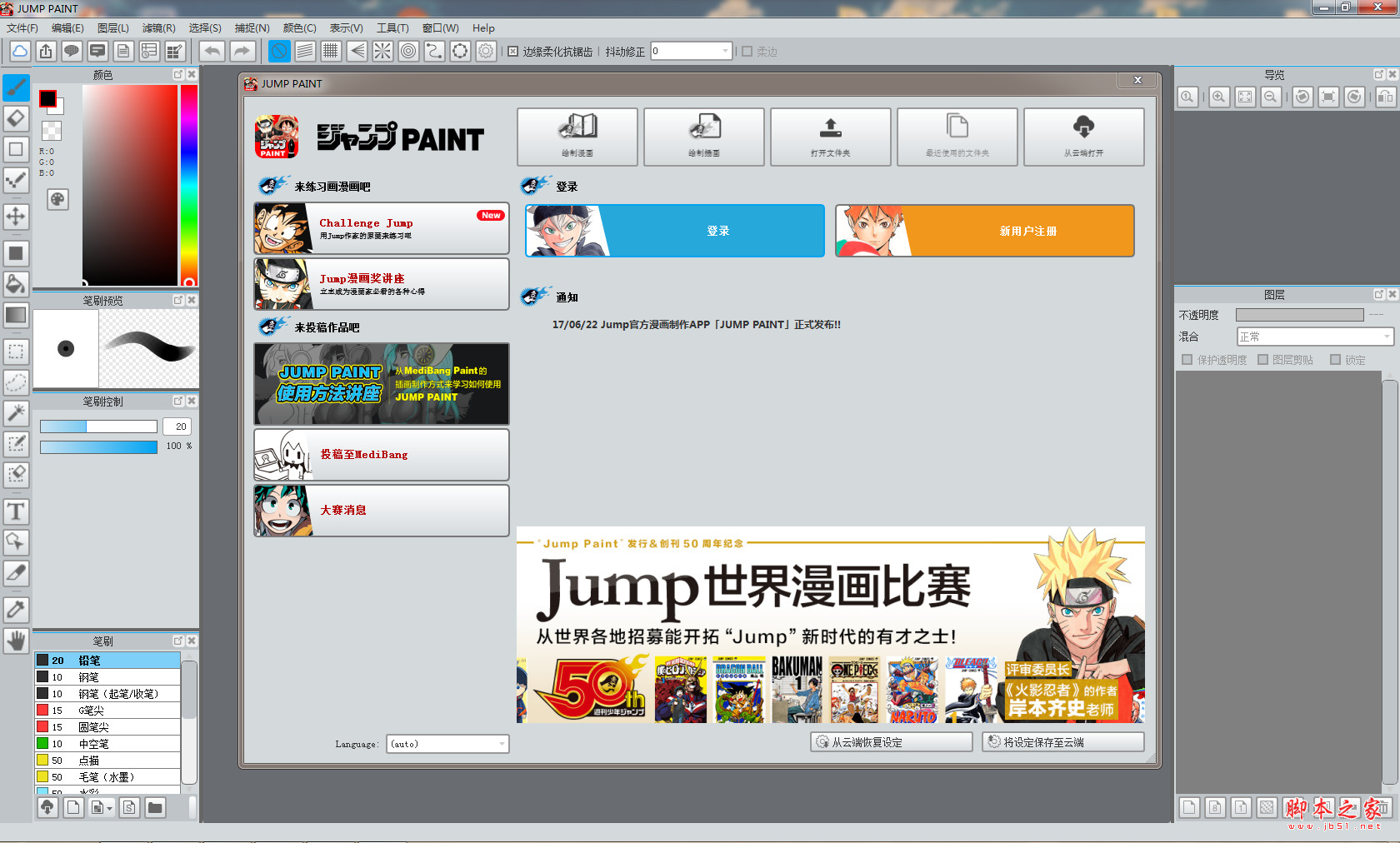
Task: Enable radial snap
Action: 382,52
